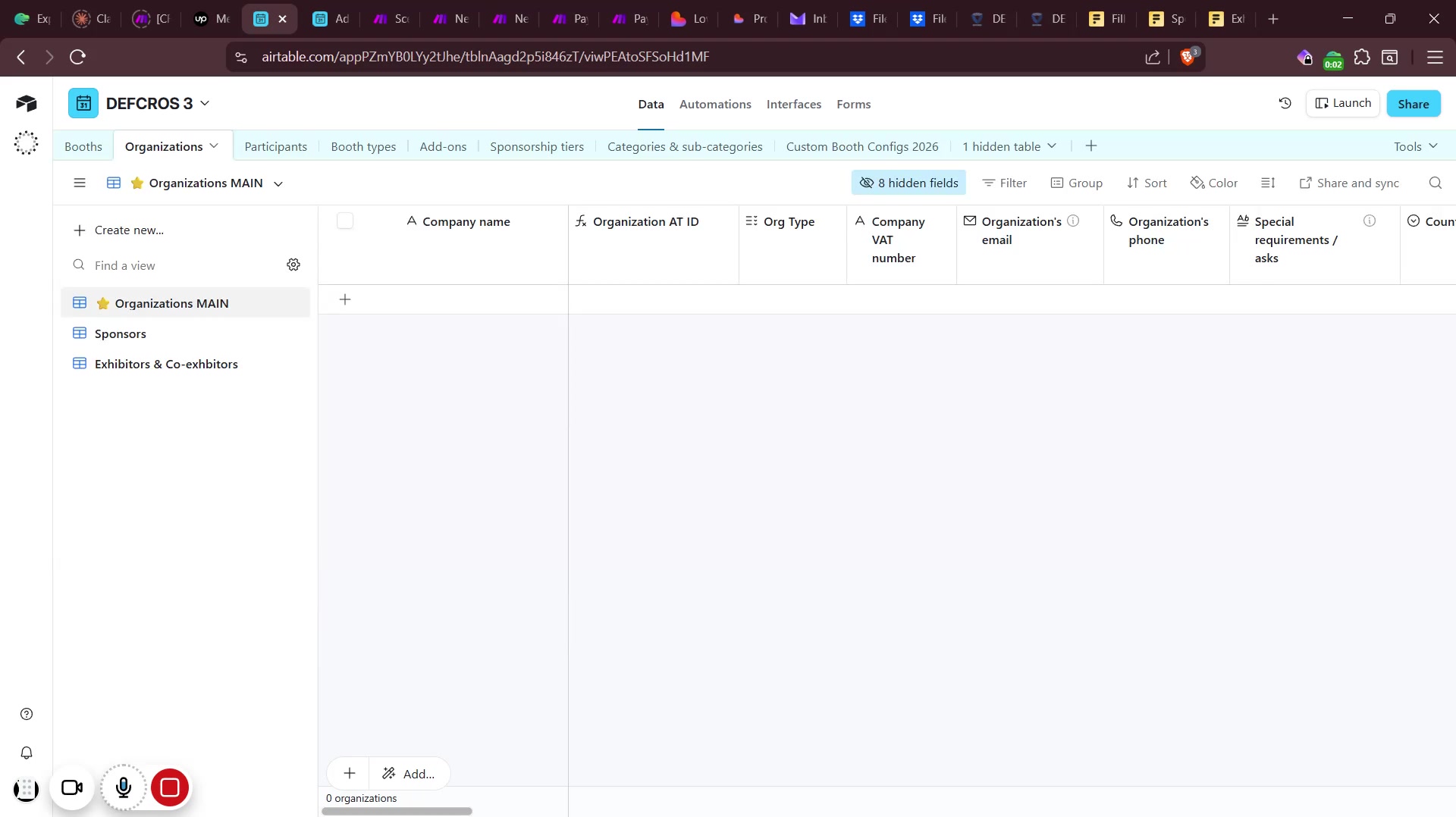Open the Automations tab
This screenshot has width=1456, height=817.
714,104
